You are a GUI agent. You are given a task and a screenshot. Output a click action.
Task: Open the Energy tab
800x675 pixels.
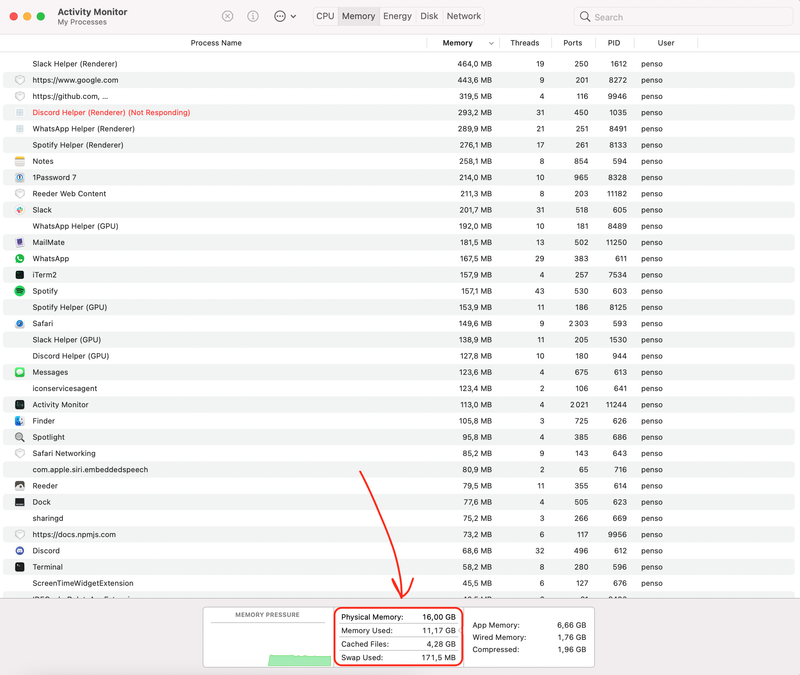point(397,16)
